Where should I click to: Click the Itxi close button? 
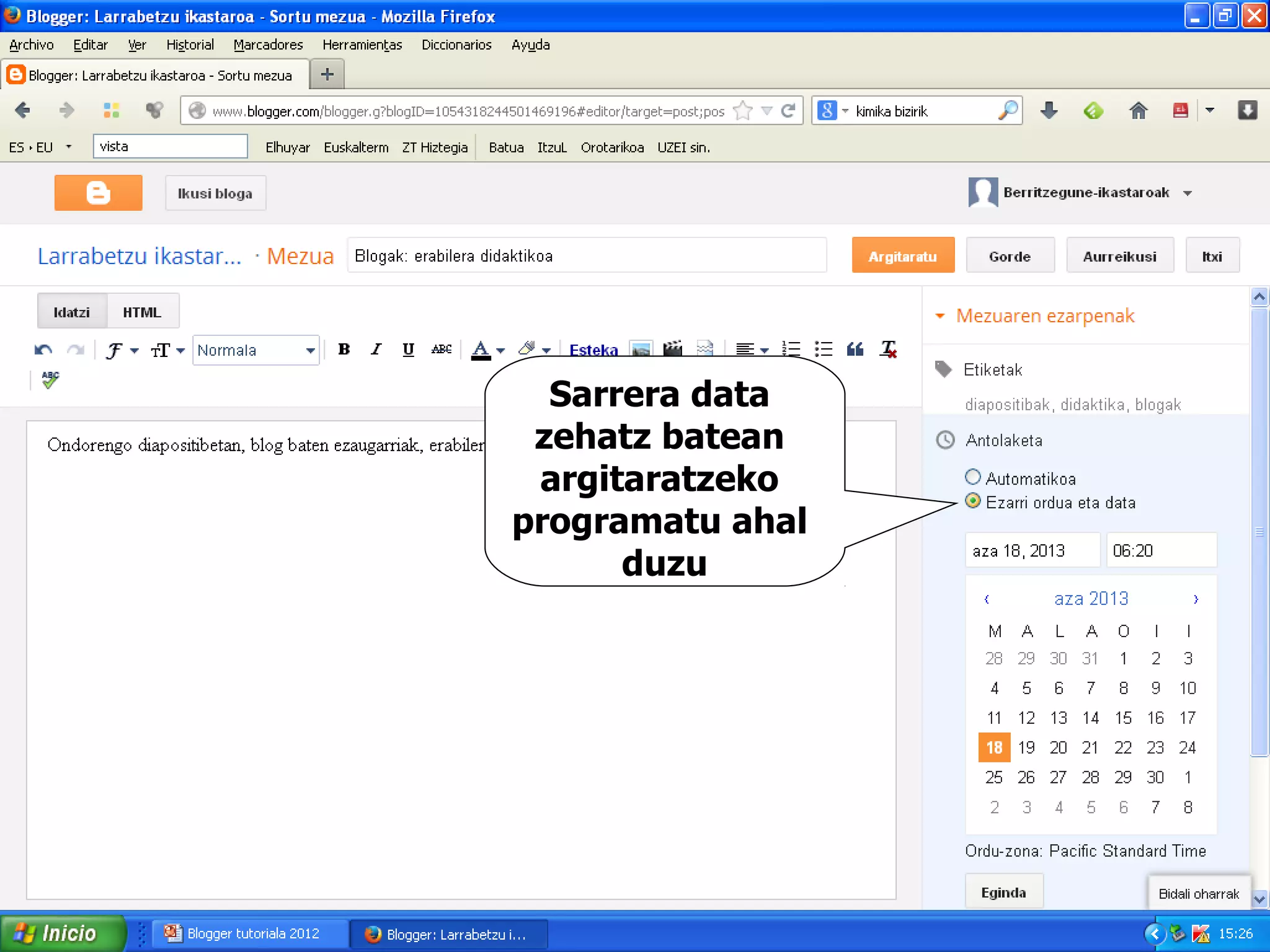click(x=1212, y=256)
